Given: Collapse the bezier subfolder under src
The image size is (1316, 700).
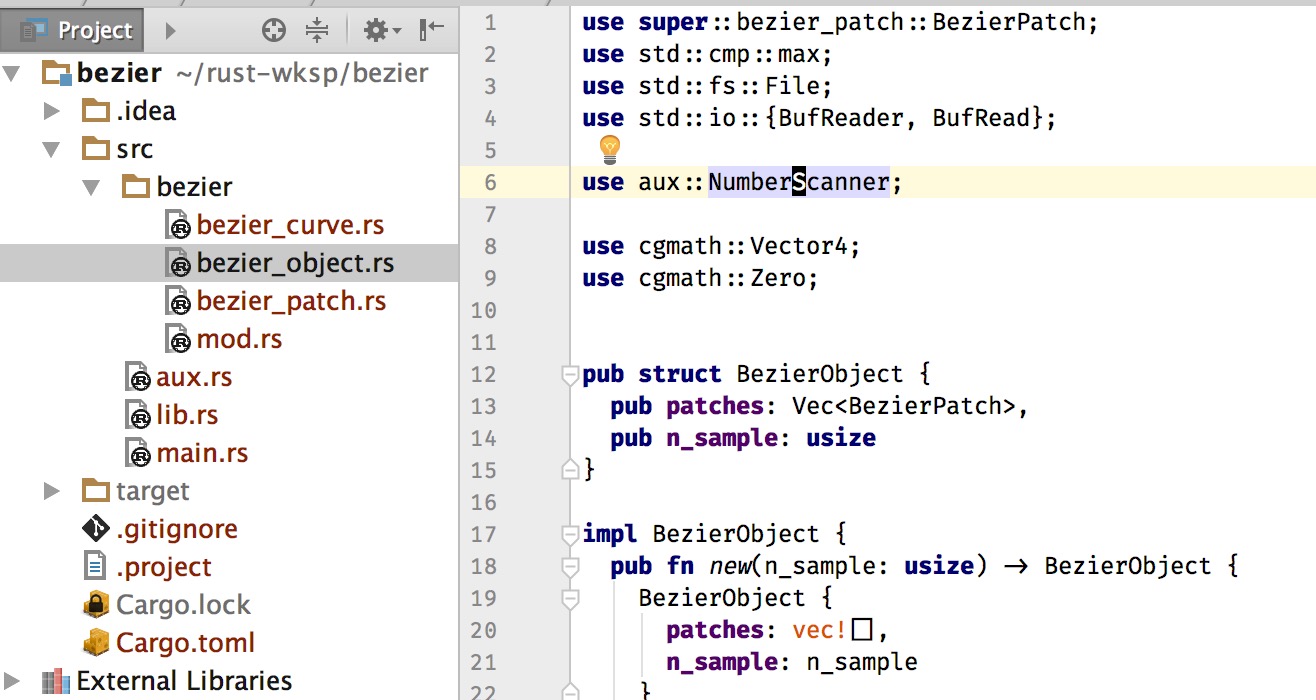Looking at the screenshot, I should tap(91, 187).
